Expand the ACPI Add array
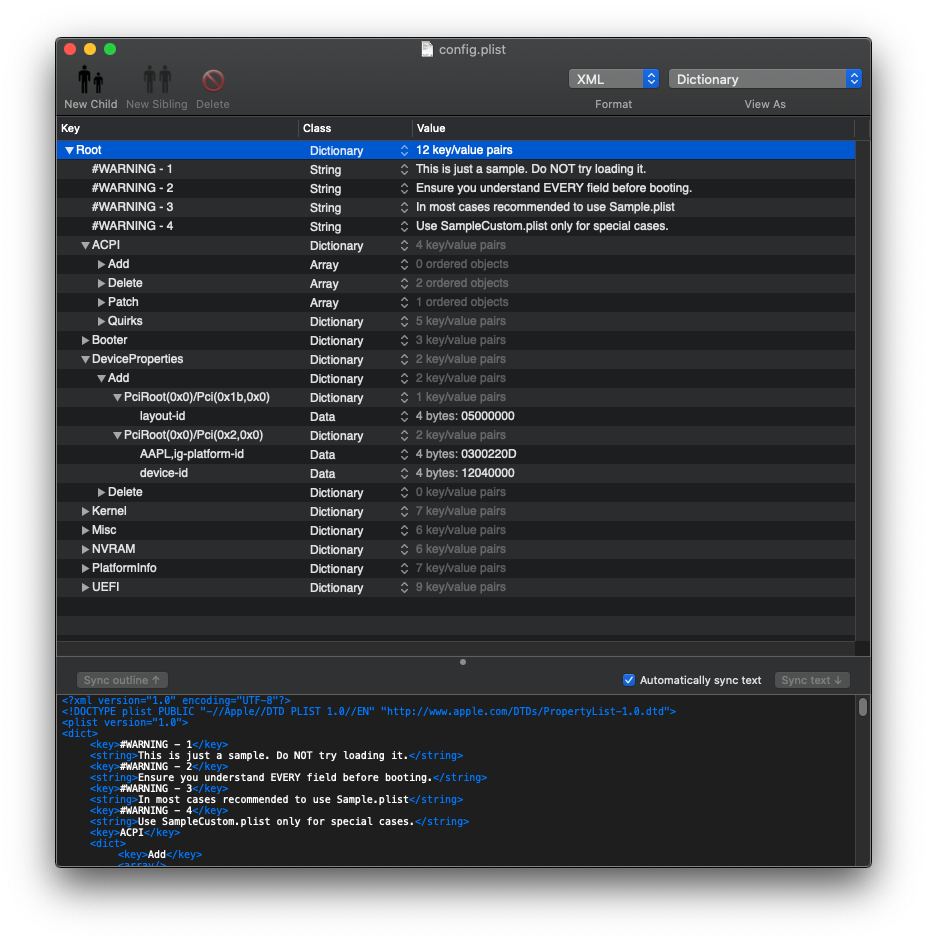Viewport: 927px width, 941px height. tap(101, 265)
